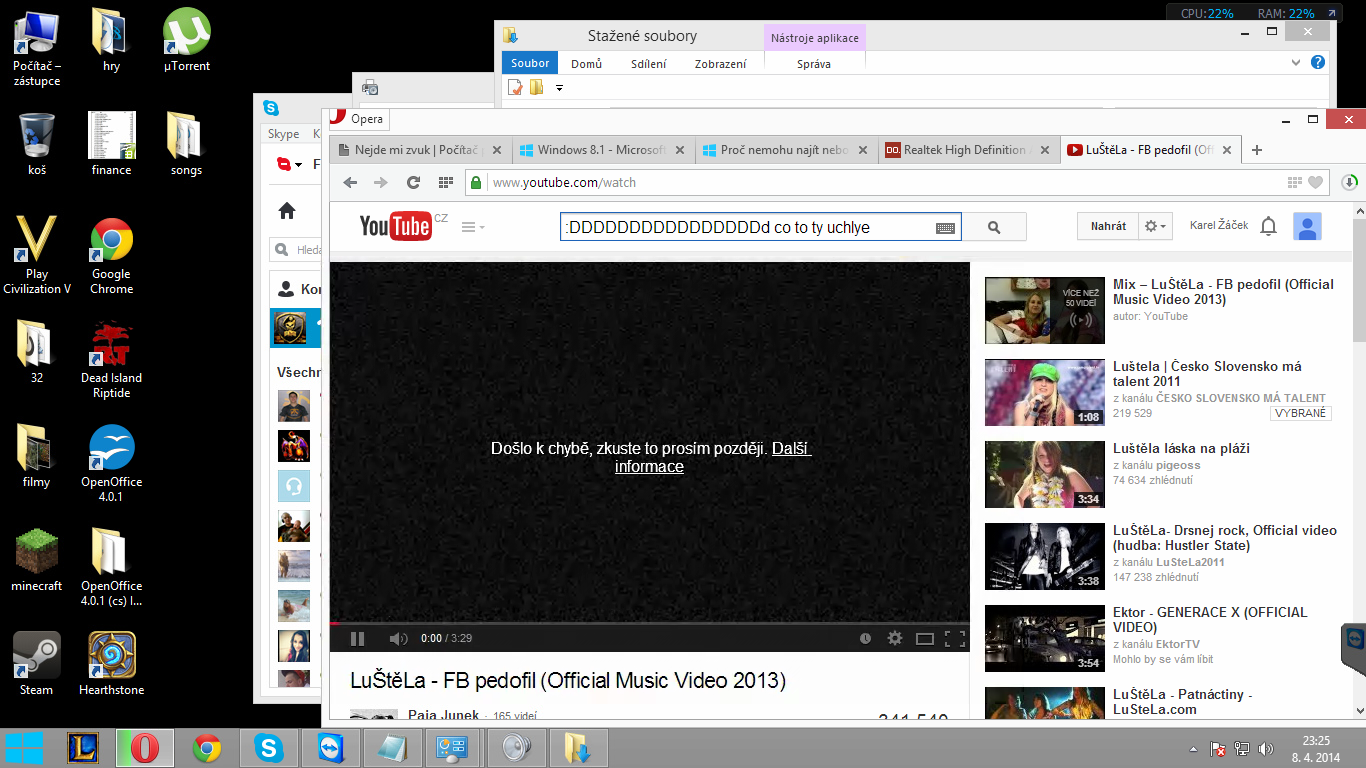The width and height of the screenshot is (1366, 768).
Task: Select the Google Chrome desktop shortcut
Action: tap(111, 255)
